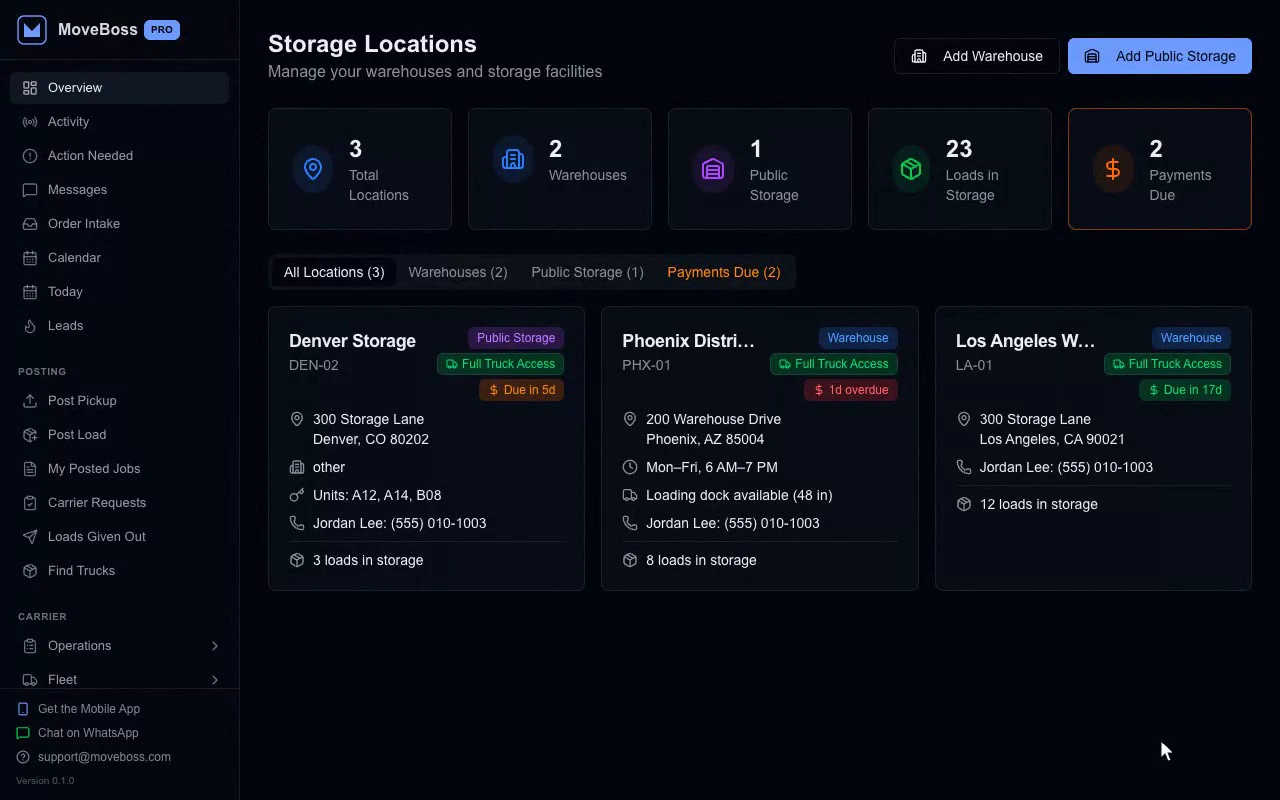Click '8 loads in storage' text
Viewport: 1280px width, 800px height.
[x=701, y=560]
